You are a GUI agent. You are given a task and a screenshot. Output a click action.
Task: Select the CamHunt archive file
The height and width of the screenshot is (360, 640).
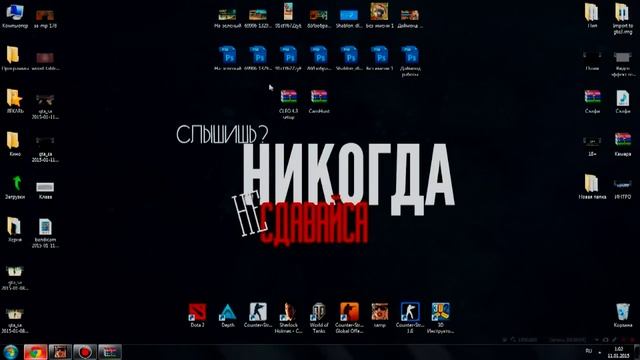319,102
